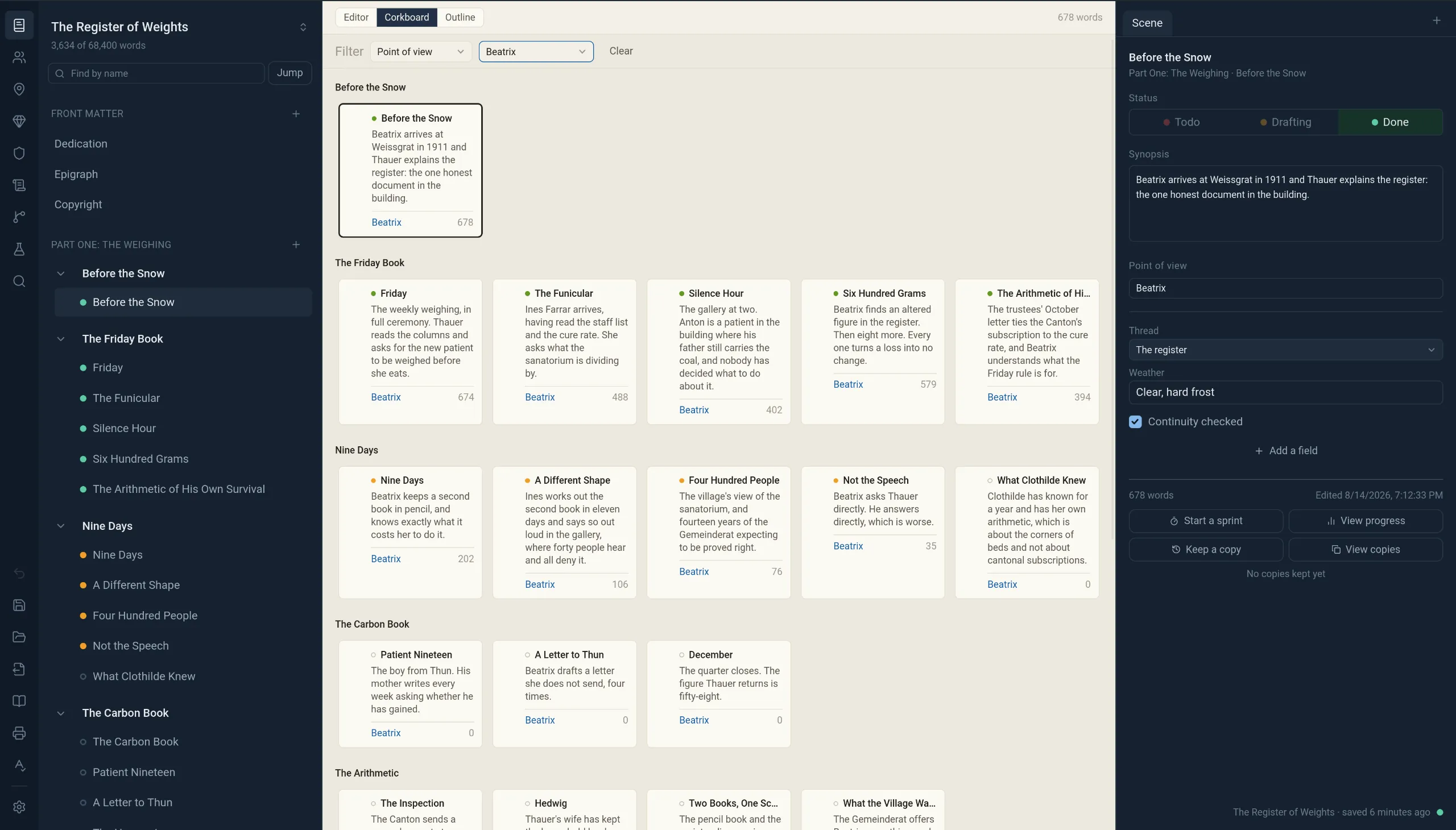Click the View progress button
Screen dimensions: 1456x830
(x=1366, y=521)
